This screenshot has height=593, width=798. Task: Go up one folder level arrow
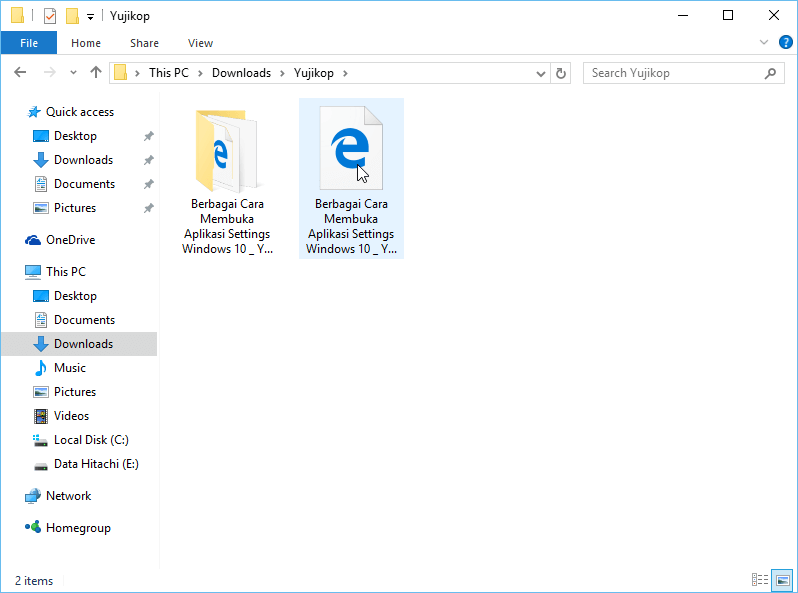(96, 73)
